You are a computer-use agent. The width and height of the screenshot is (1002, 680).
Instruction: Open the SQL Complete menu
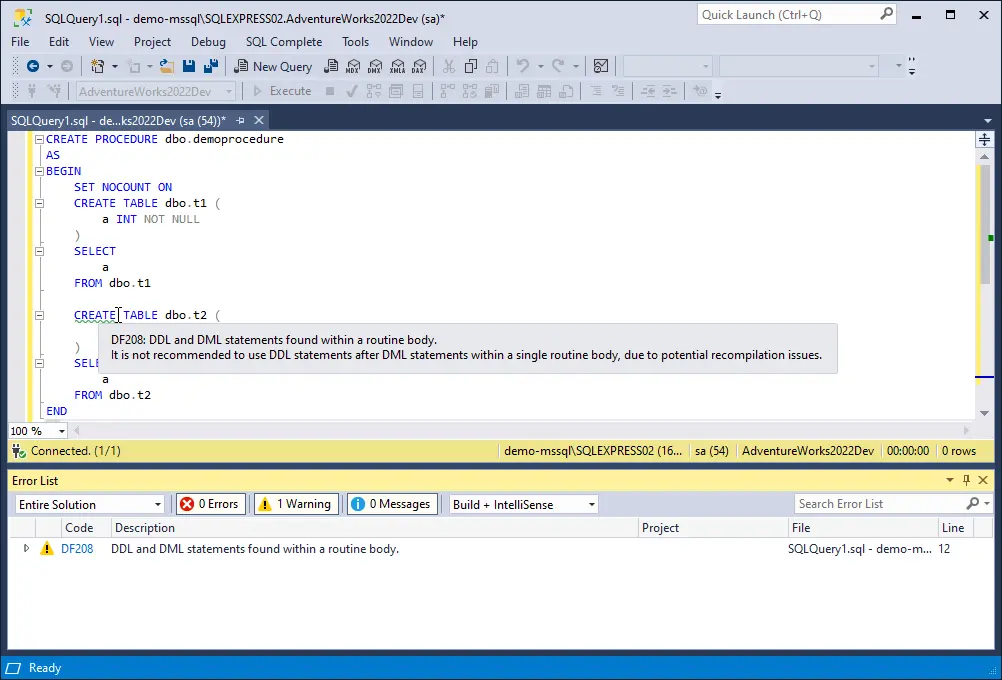click(283, 42)
